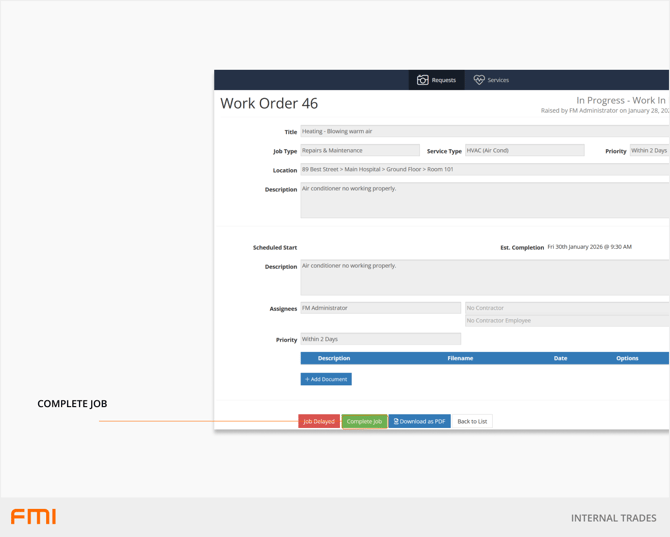Click Download as PDF button
This screenshot has width=670, height=537.
(x=419, y=421)
